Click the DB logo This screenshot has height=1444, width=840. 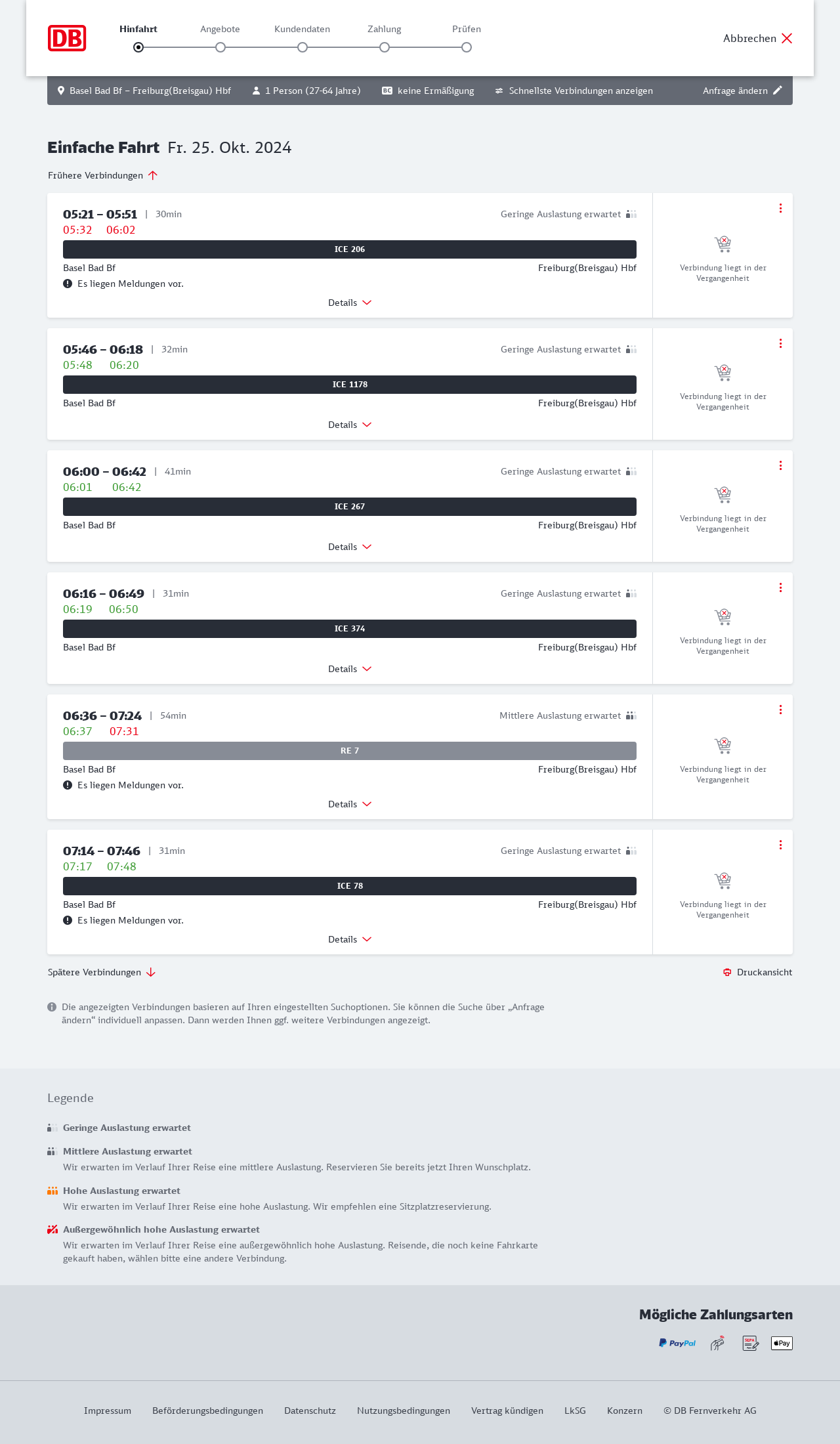[x=67, y=38]
